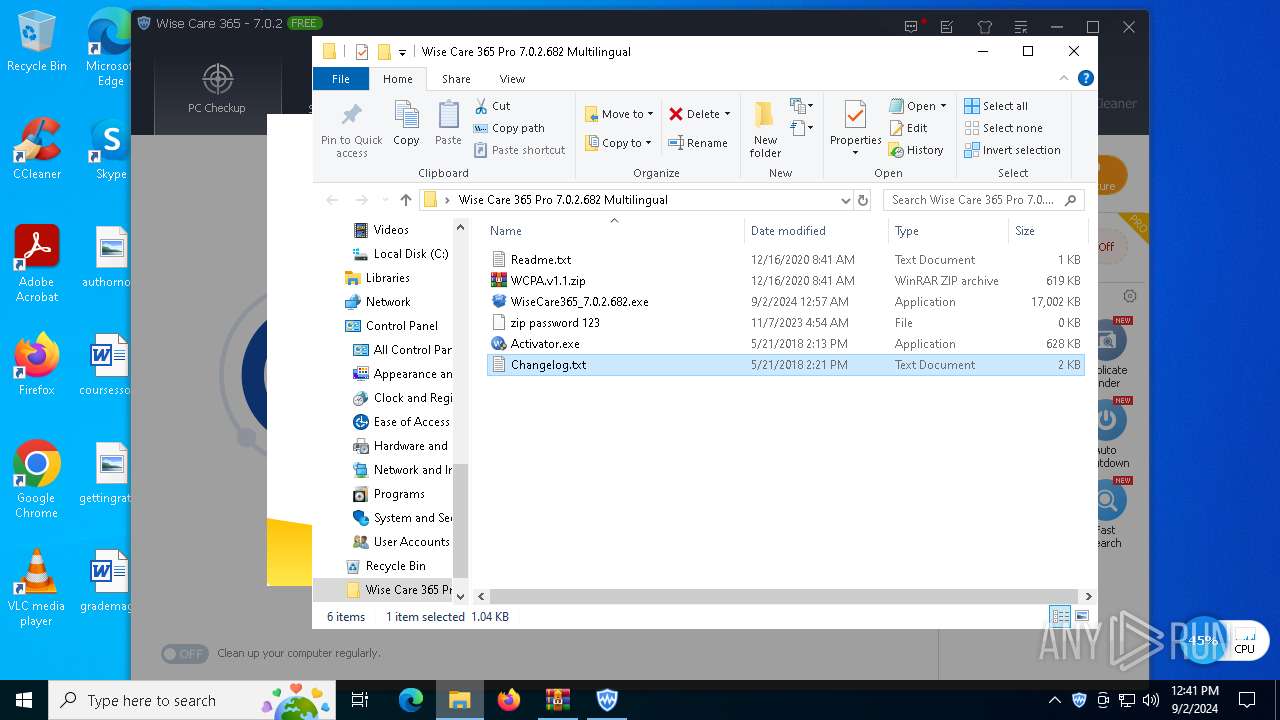Open the New item dropdown icon

click(x=800, y=106)
